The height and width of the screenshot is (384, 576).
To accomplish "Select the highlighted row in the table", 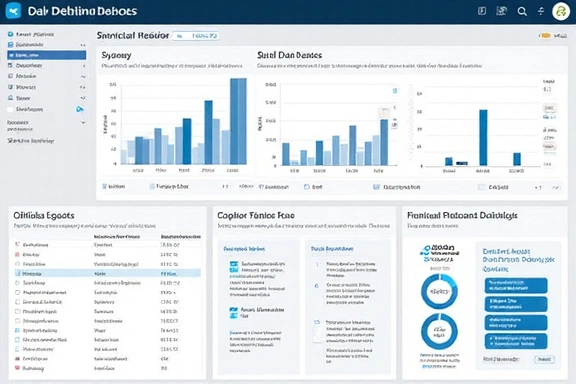I will pyautogui.click(x=108, y=273).
